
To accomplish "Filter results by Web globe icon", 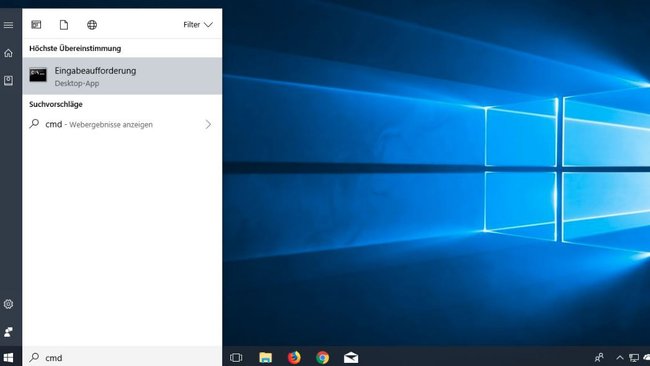I will (92, 25).
